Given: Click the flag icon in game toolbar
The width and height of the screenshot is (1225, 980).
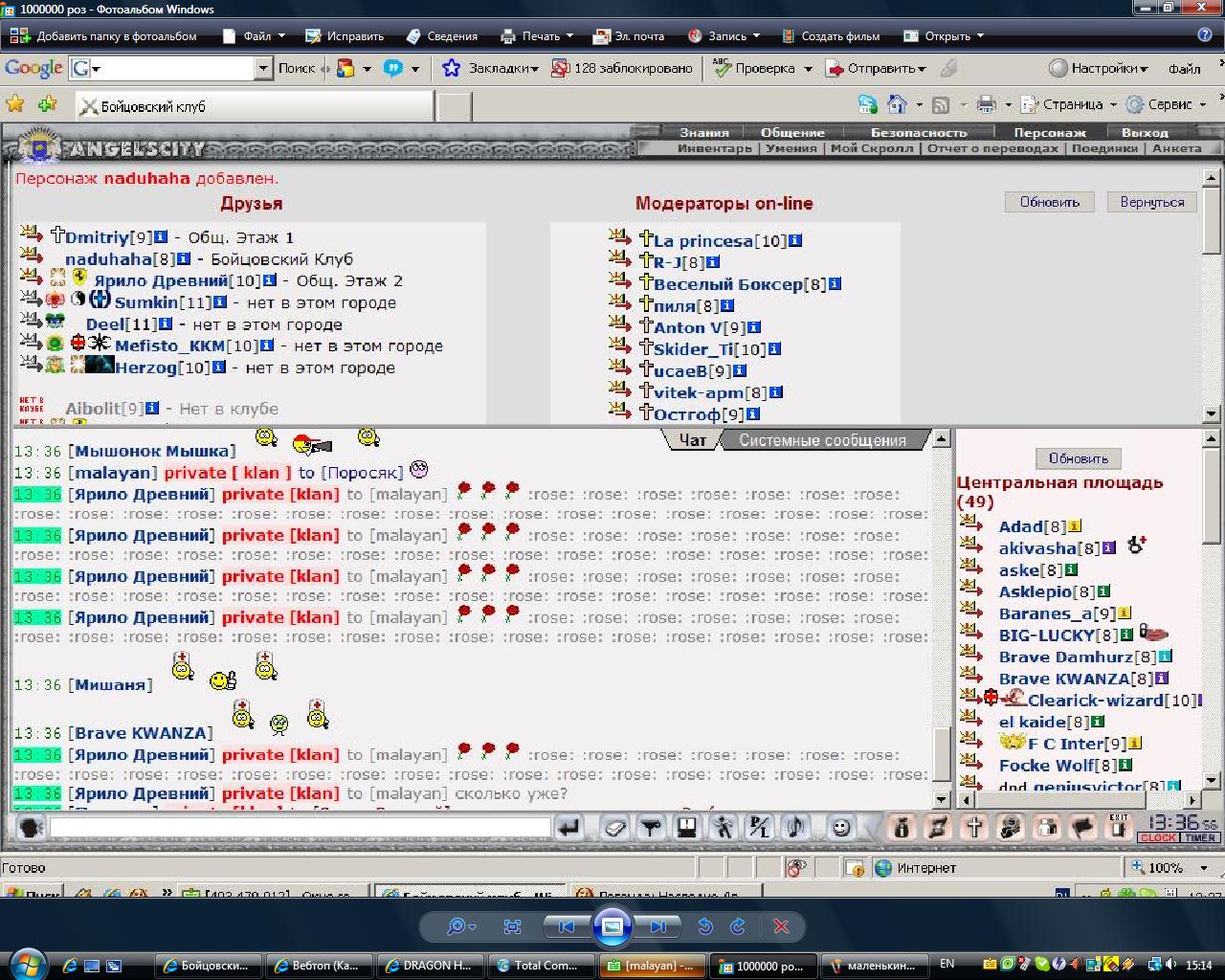Looking at the screenshot, I should pyautogui.click(x=1081, y=827).
